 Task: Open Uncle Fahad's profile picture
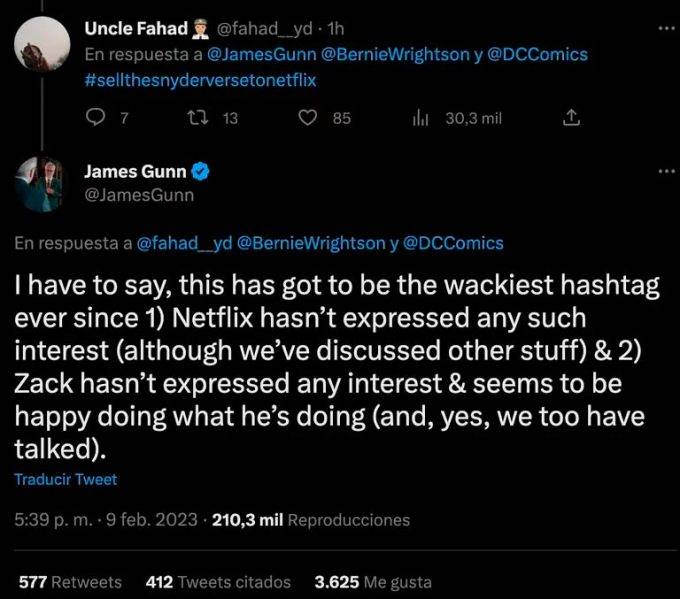41,41
